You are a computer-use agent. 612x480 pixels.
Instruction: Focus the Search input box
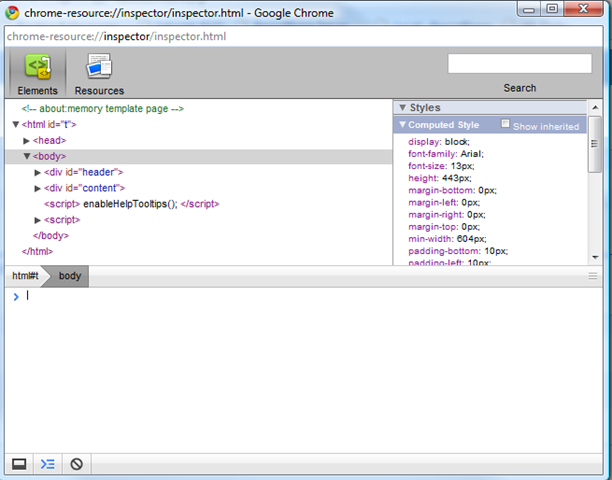click(519, 63)
